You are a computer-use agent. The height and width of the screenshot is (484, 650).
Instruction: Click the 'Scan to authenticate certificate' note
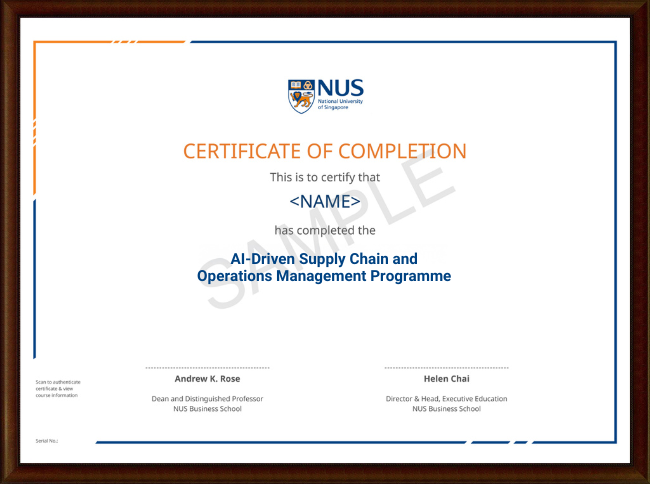click(x=58, y=389)
